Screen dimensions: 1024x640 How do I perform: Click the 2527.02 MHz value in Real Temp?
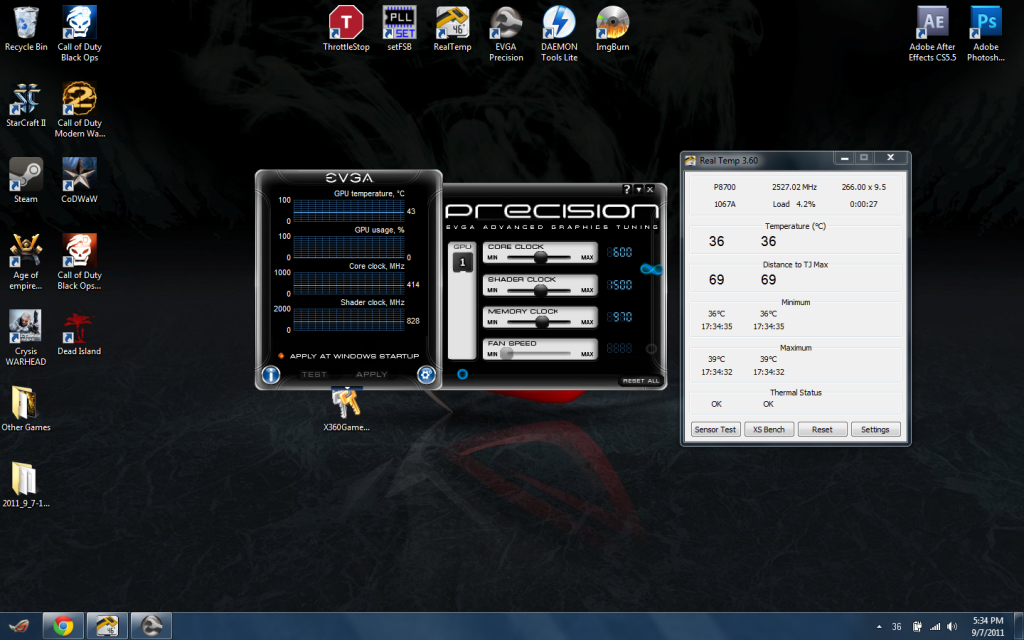(794, 187)
